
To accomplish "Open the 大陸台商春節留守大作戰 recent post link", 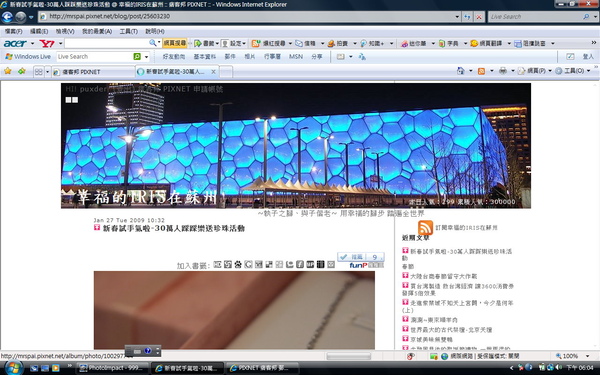I will [x=443, y=276].
